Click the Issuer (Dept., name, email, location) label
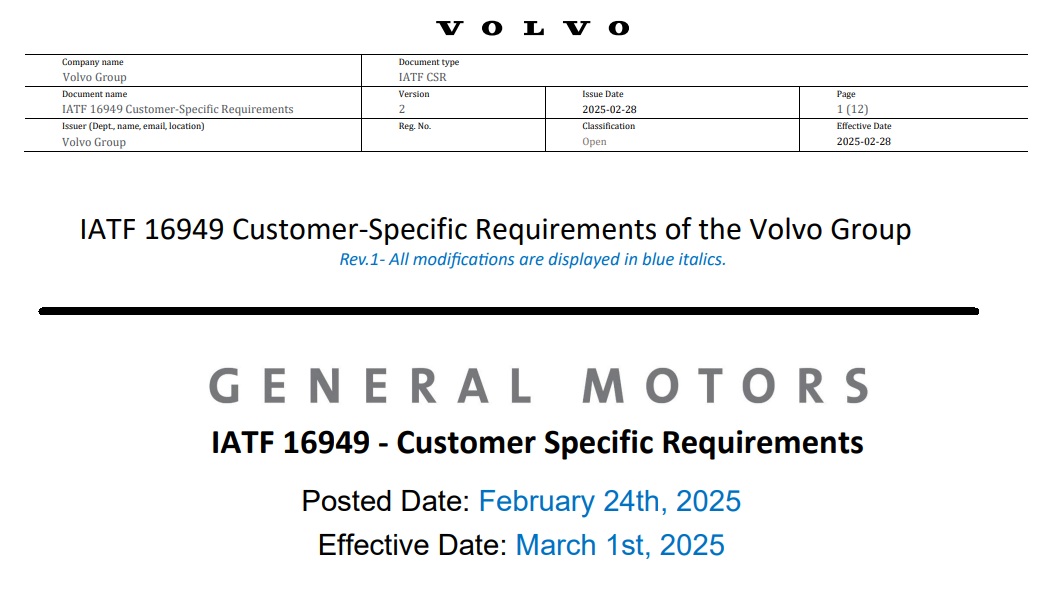1050x613 pixels. [x=133, y=126]
